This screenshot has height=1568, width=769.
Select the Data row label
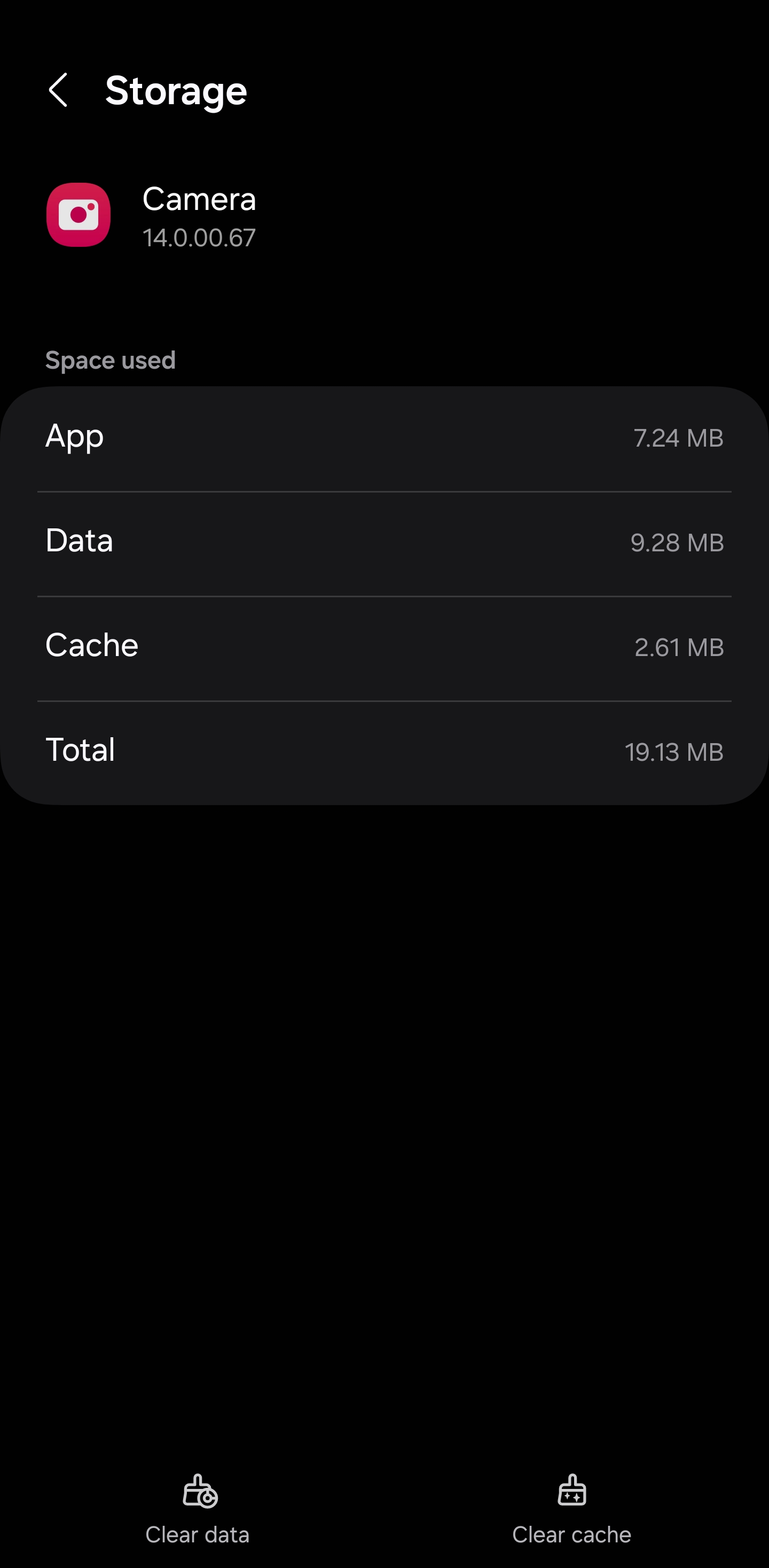pyautogui.click(x=79, y=541)
